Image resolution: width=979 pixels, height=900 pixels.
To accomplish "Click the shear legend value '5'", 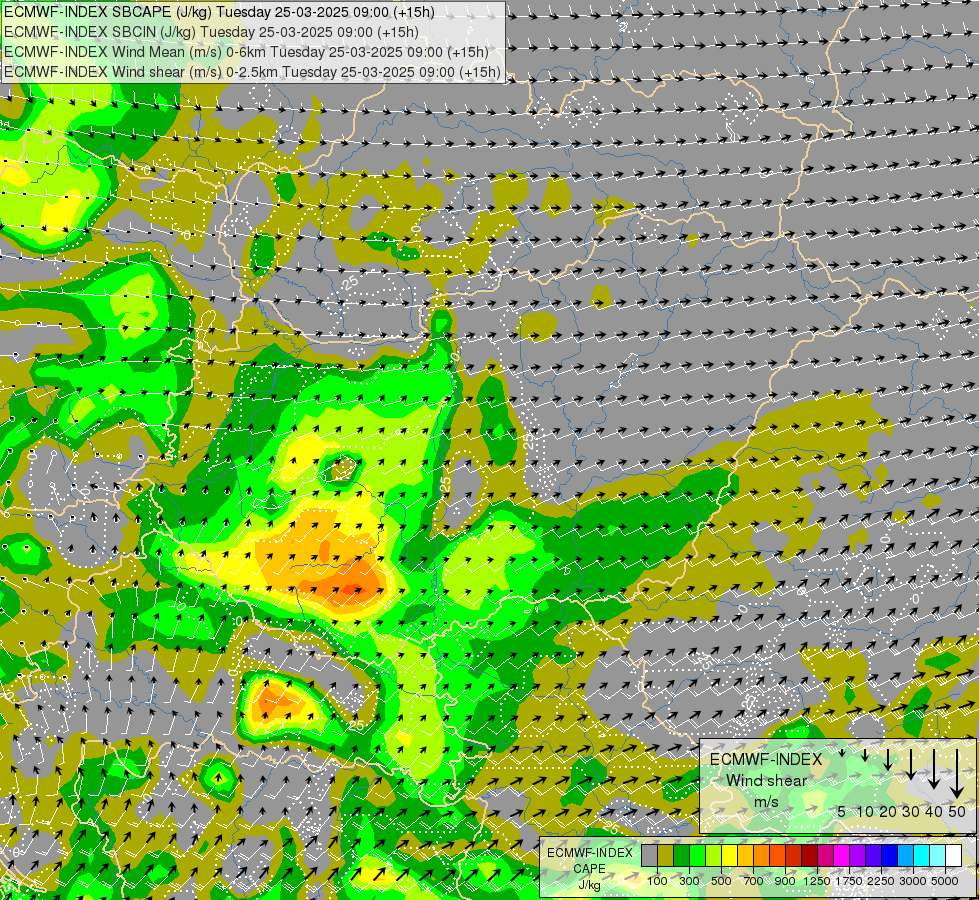I will (842, 811).
